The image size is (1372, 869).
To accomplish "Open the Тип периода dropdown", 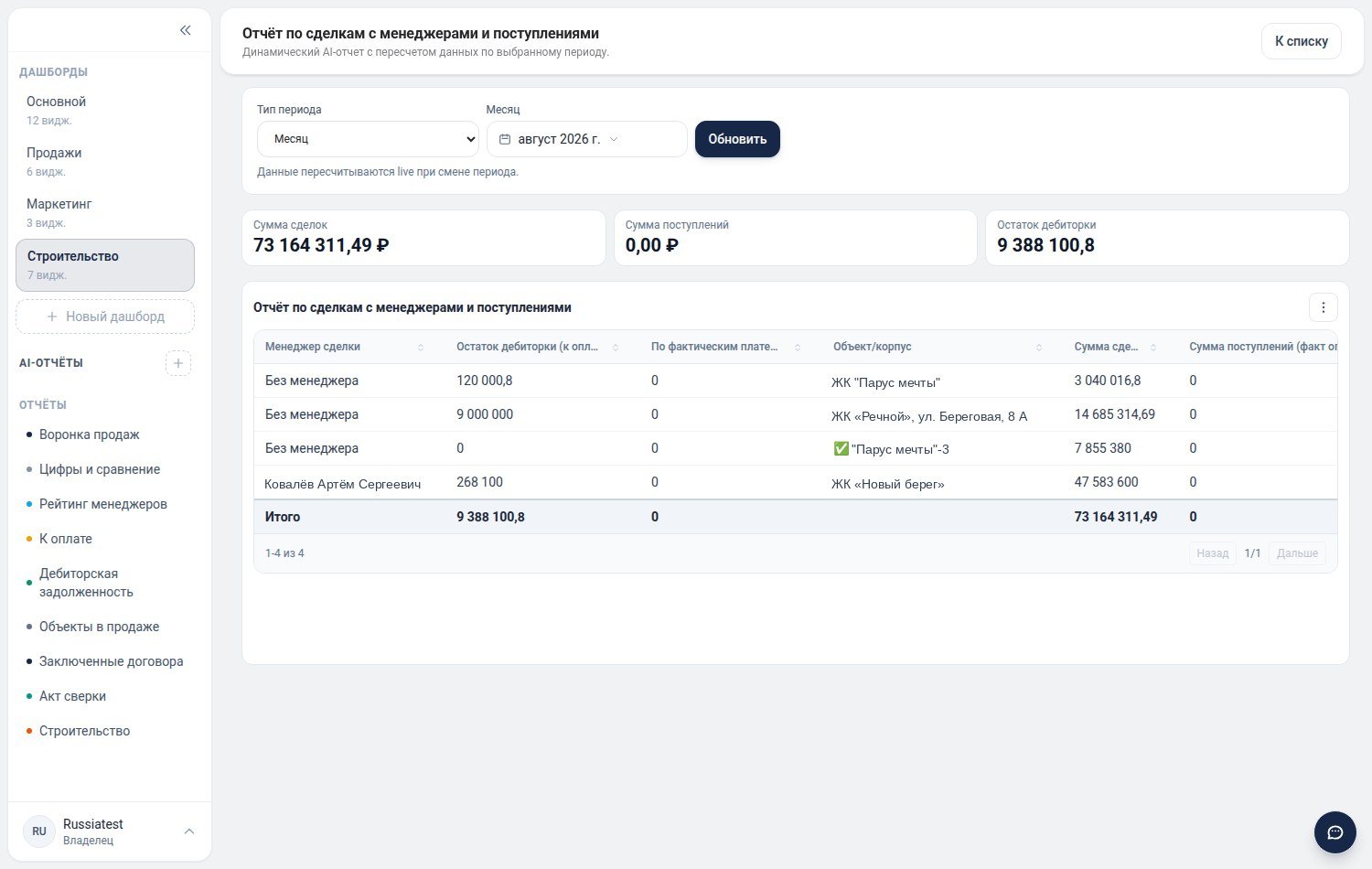I will pos(369,139).
